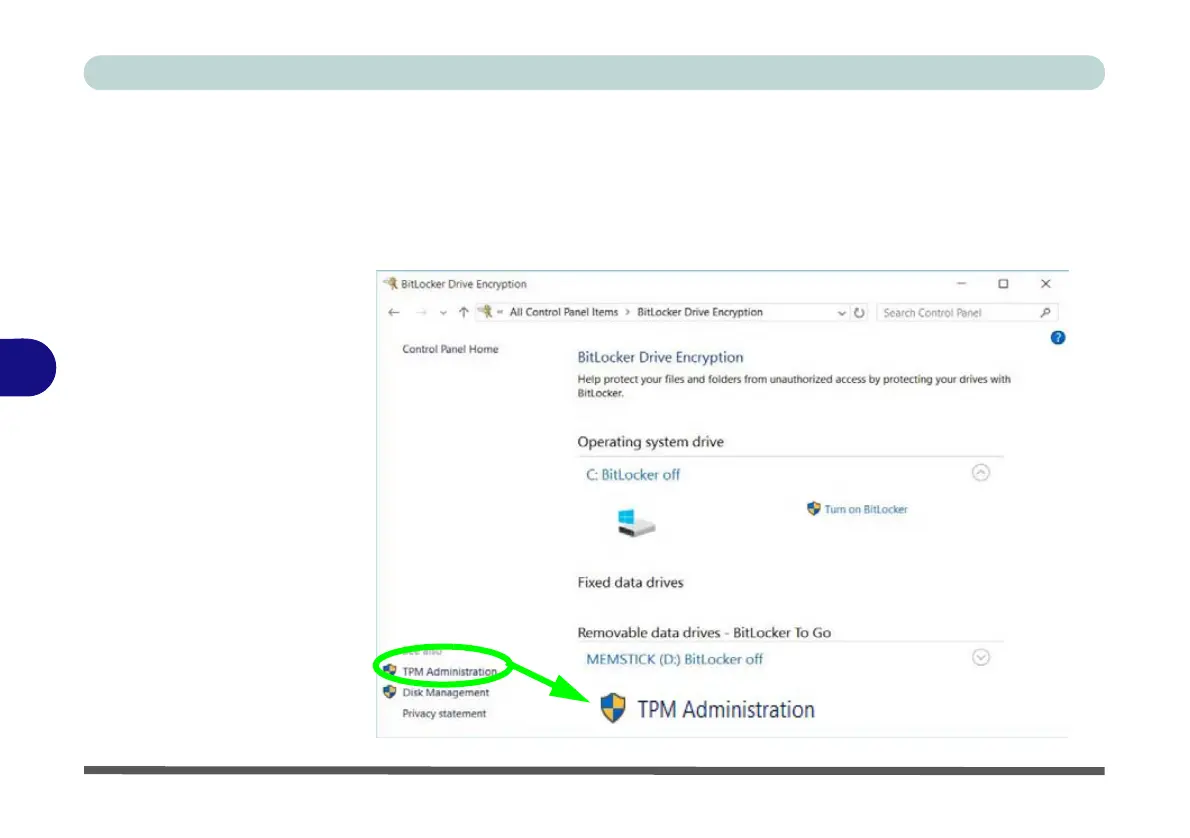
Task: Click the forward navigation arrow
Action: coord(420,312)
